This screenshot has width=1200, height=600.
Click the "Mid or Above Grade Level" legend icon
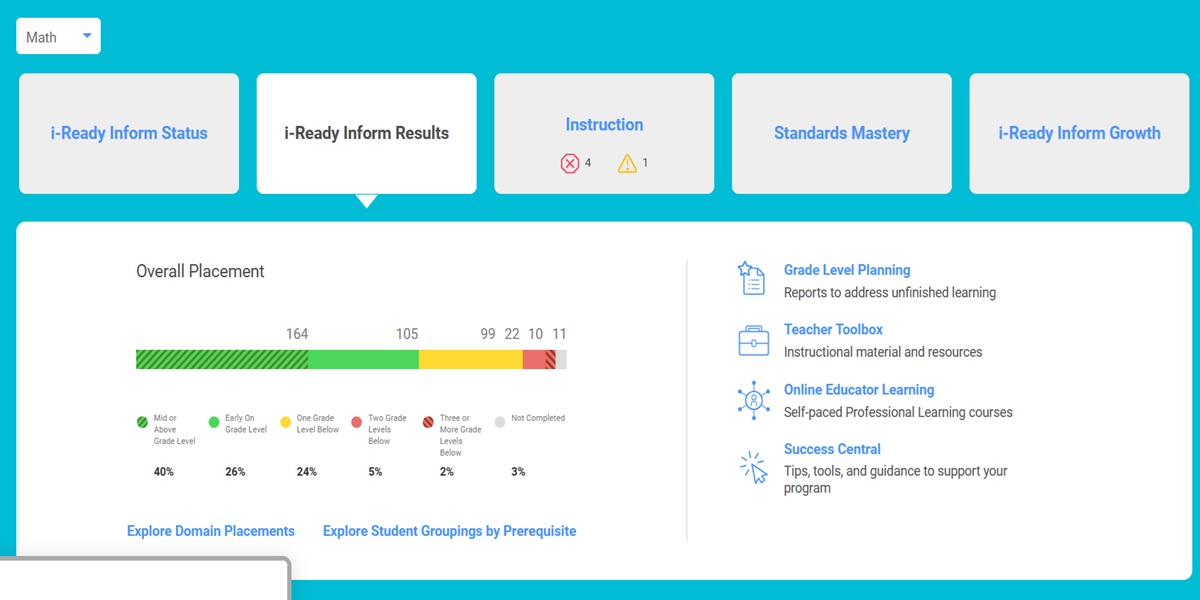click(142, 420)
